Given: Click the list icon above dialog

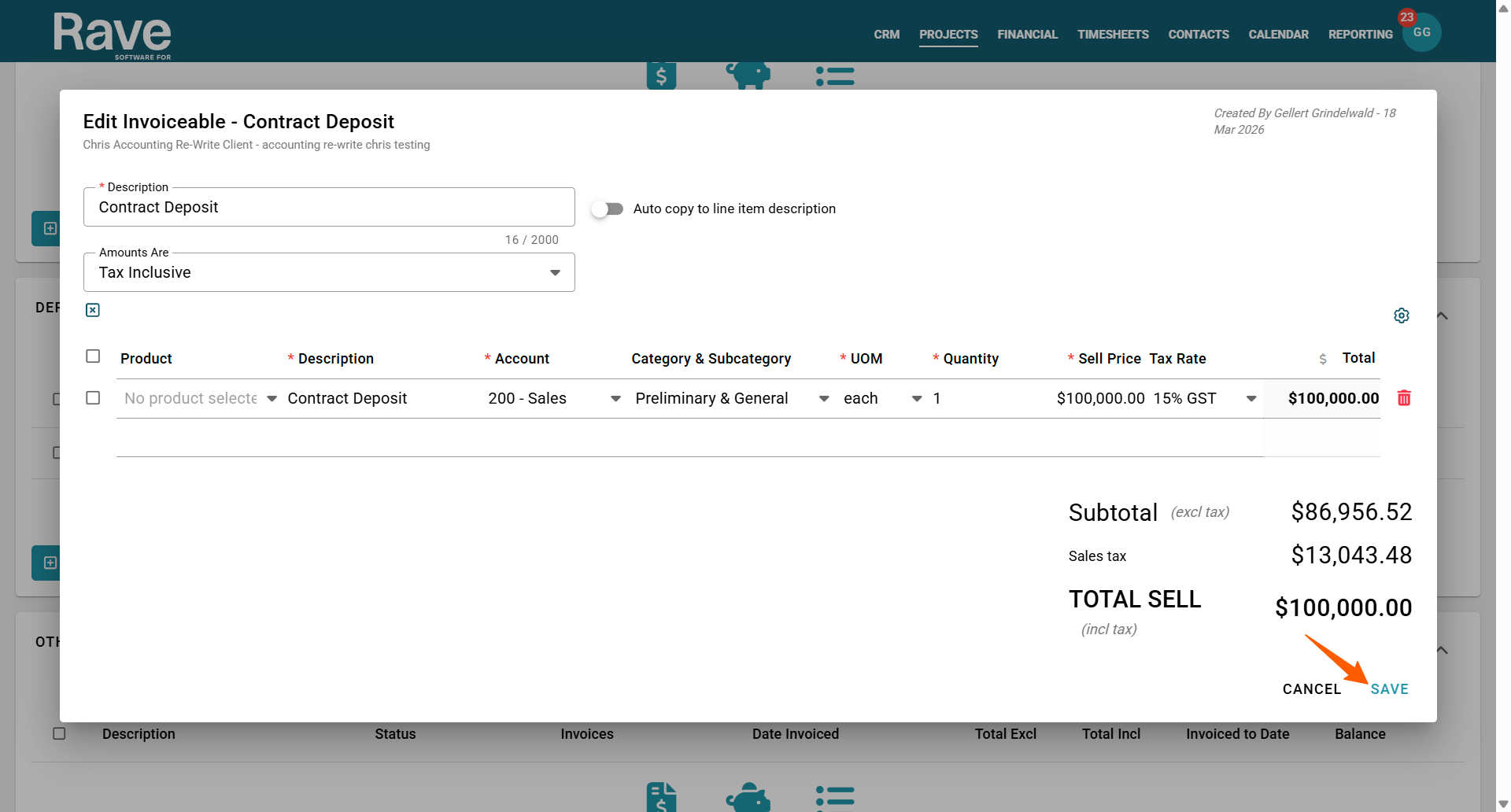Looking at the screenshot, I should click(835, 76).
